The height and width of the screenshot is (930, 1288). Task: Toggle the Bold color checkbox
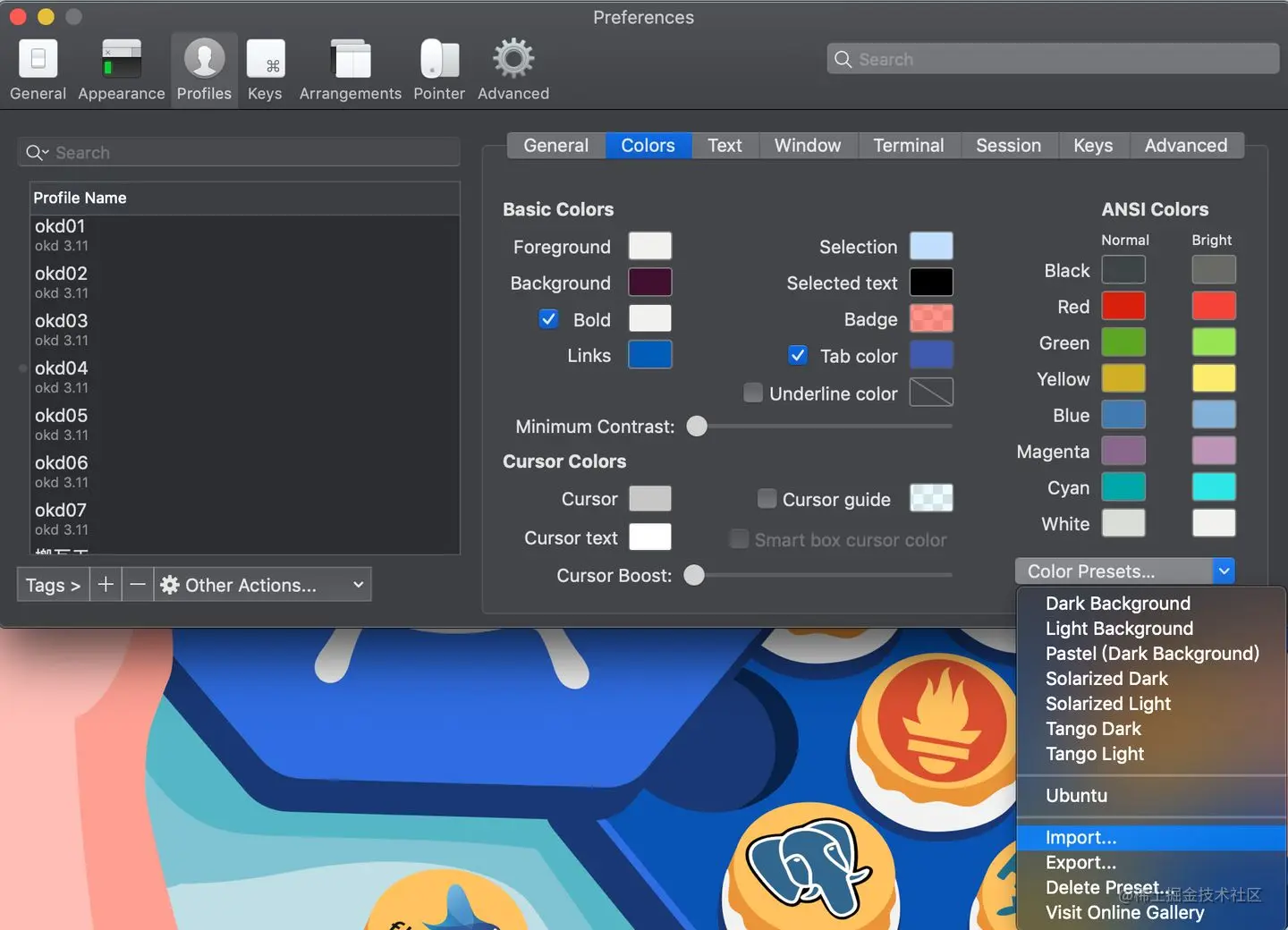pos(549,319)
